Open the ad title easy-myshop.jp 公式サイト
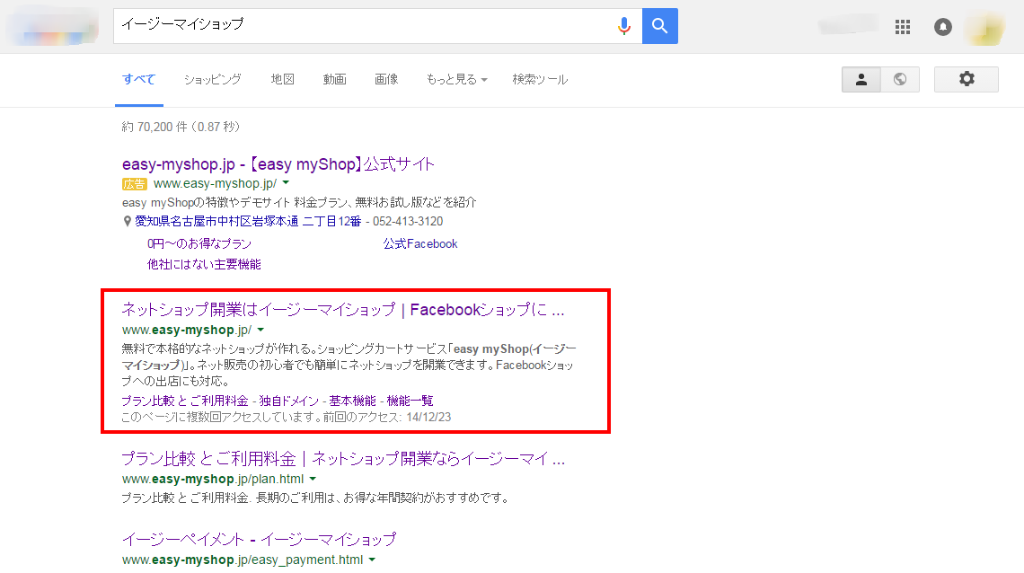 click(x=278, y=164)
